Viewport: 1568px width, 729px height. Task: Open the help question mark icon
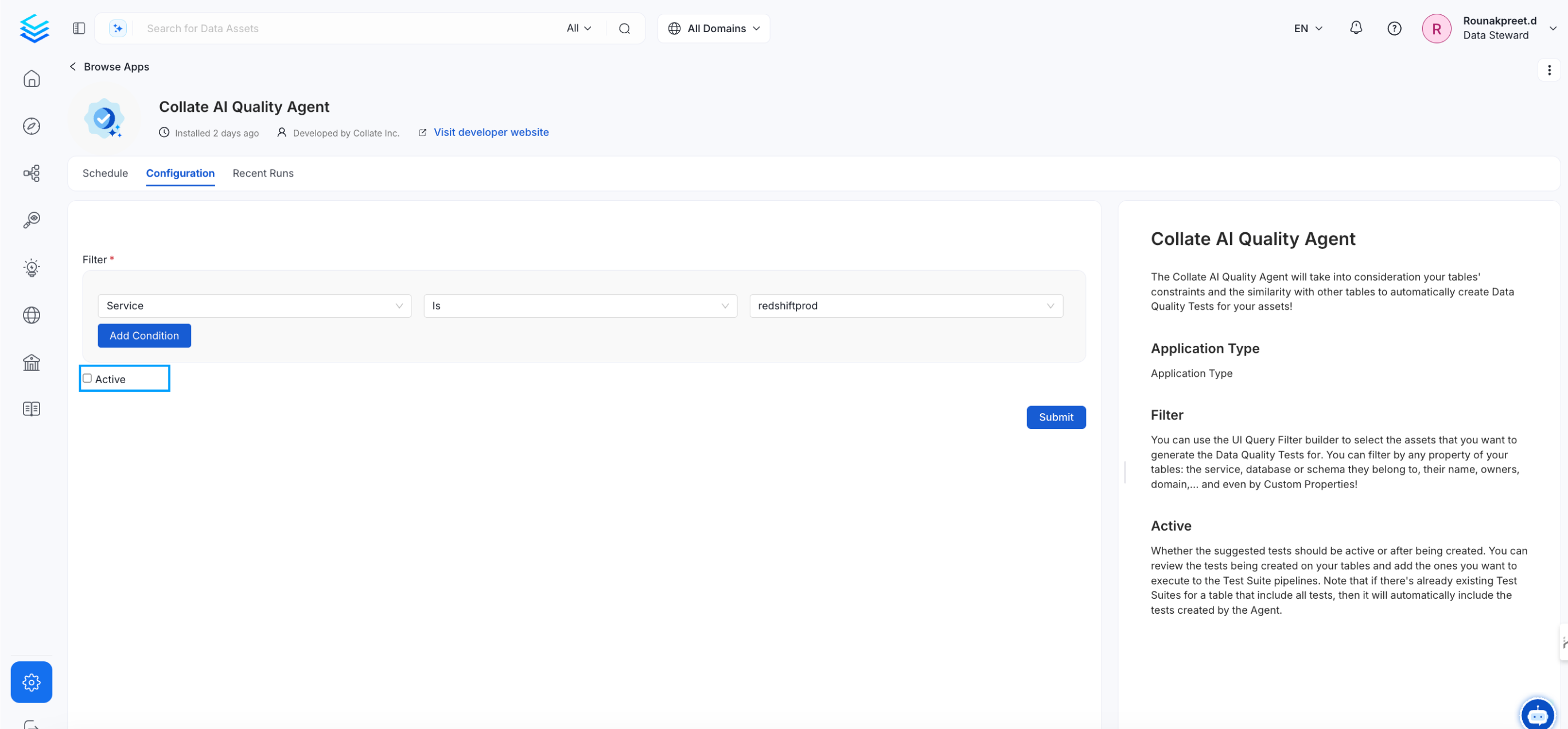(x=1394, y=28)
